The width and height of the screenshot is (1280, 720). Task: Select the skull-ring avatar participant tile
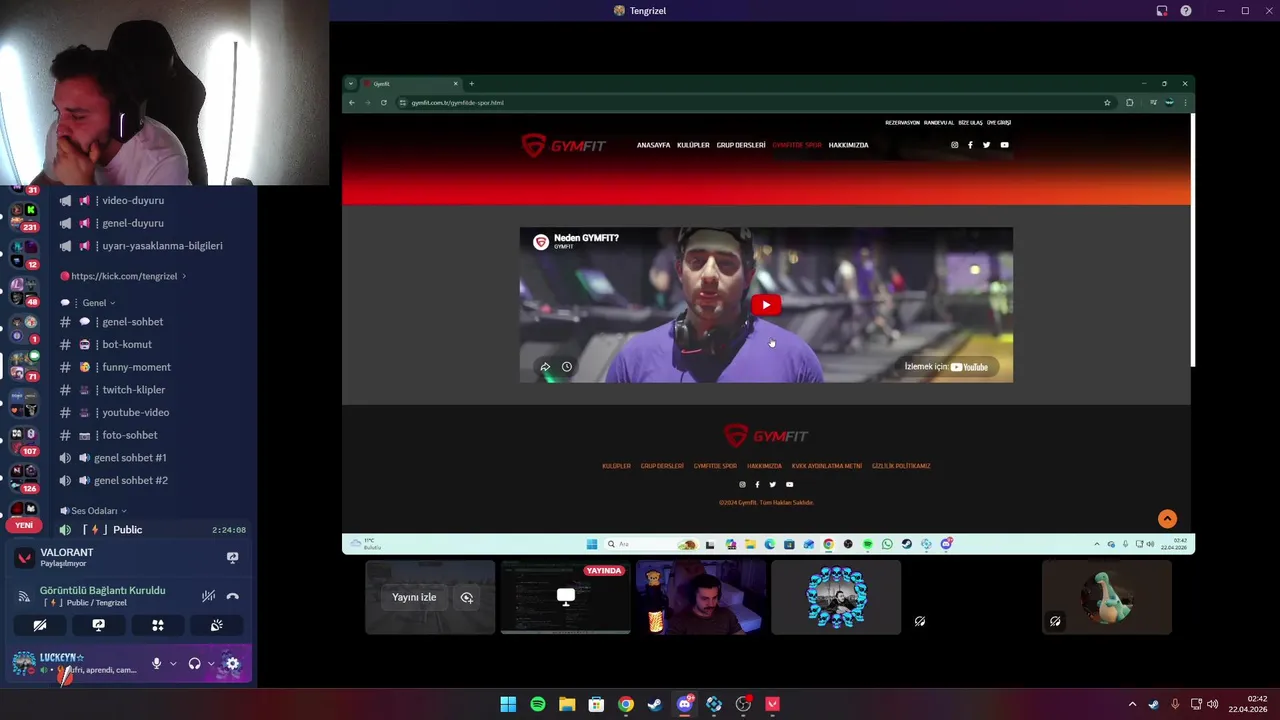836,597
